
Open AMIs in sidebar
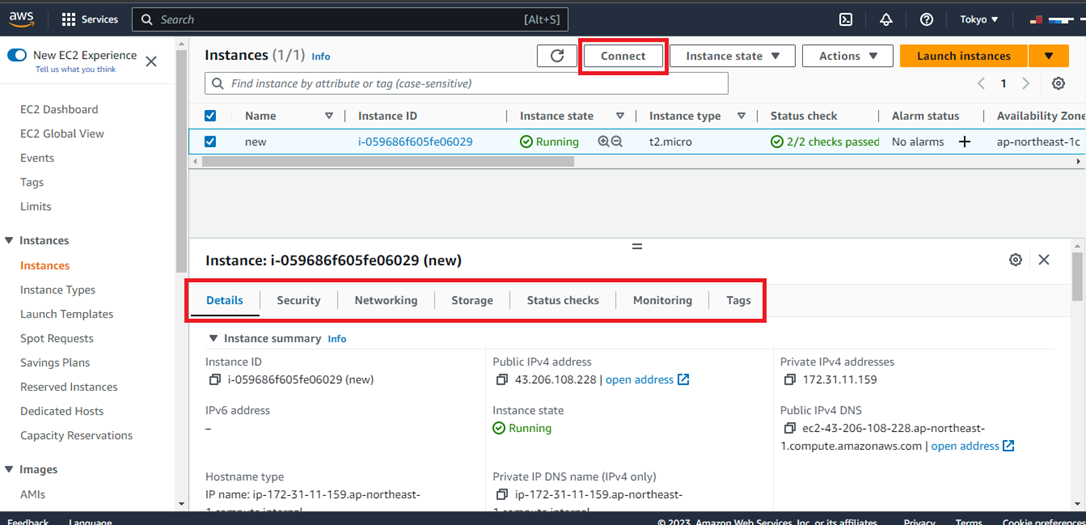click(33, 494)
